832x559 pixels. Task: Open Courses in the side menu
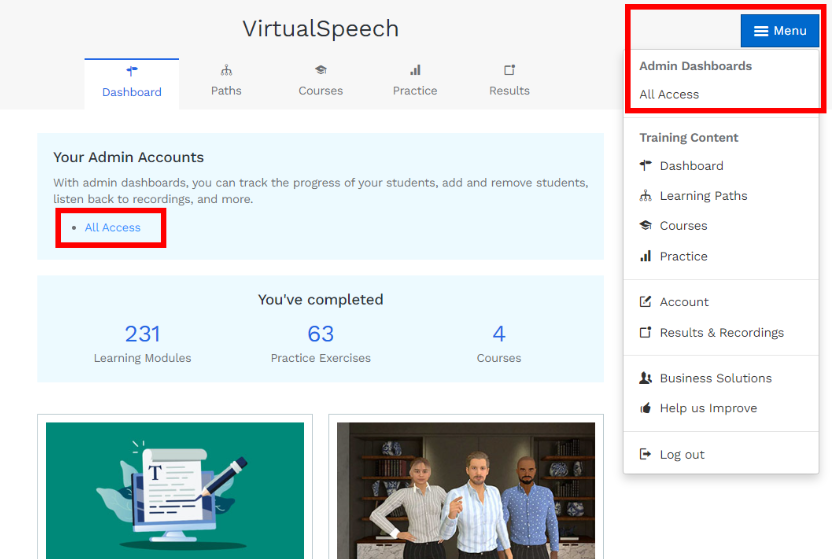tap(683, 226)
